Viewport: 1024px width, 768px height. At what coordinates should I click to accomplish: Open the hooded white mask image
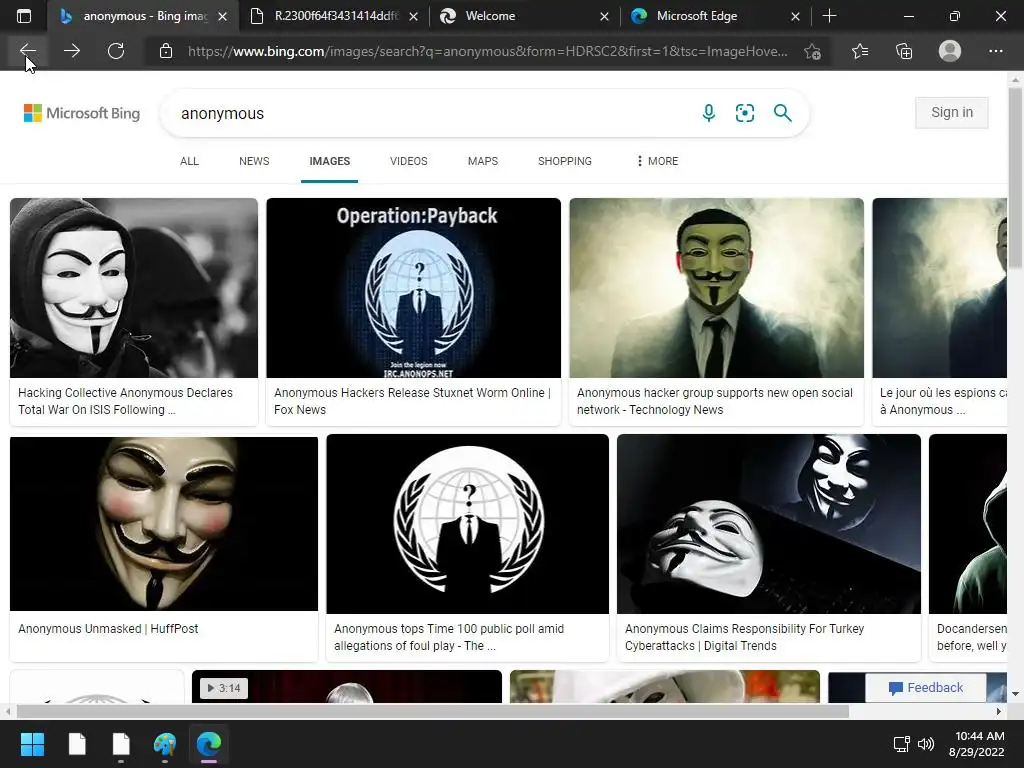pos(134,287)
